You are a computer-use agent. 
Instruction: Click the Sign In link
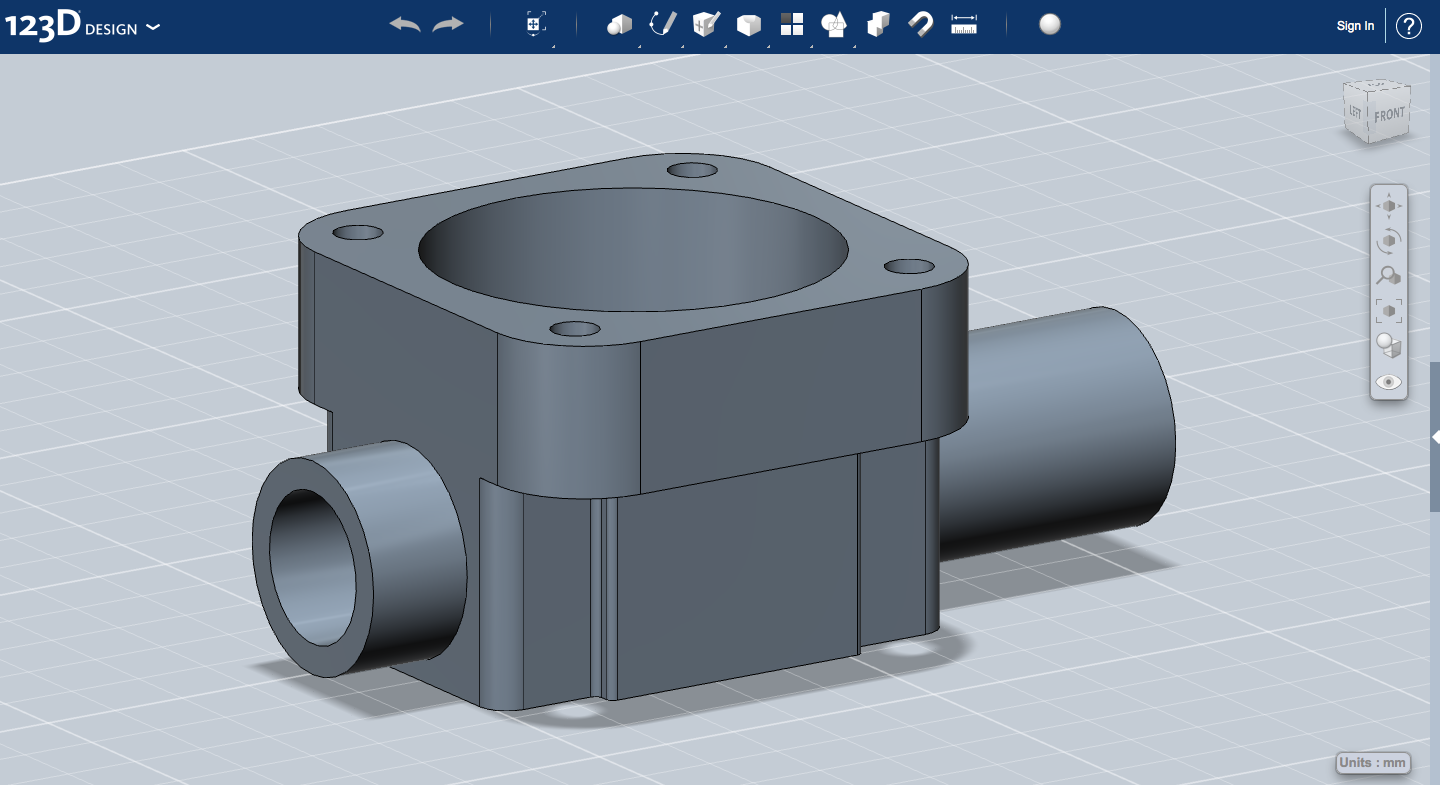tap(1355, 26)
